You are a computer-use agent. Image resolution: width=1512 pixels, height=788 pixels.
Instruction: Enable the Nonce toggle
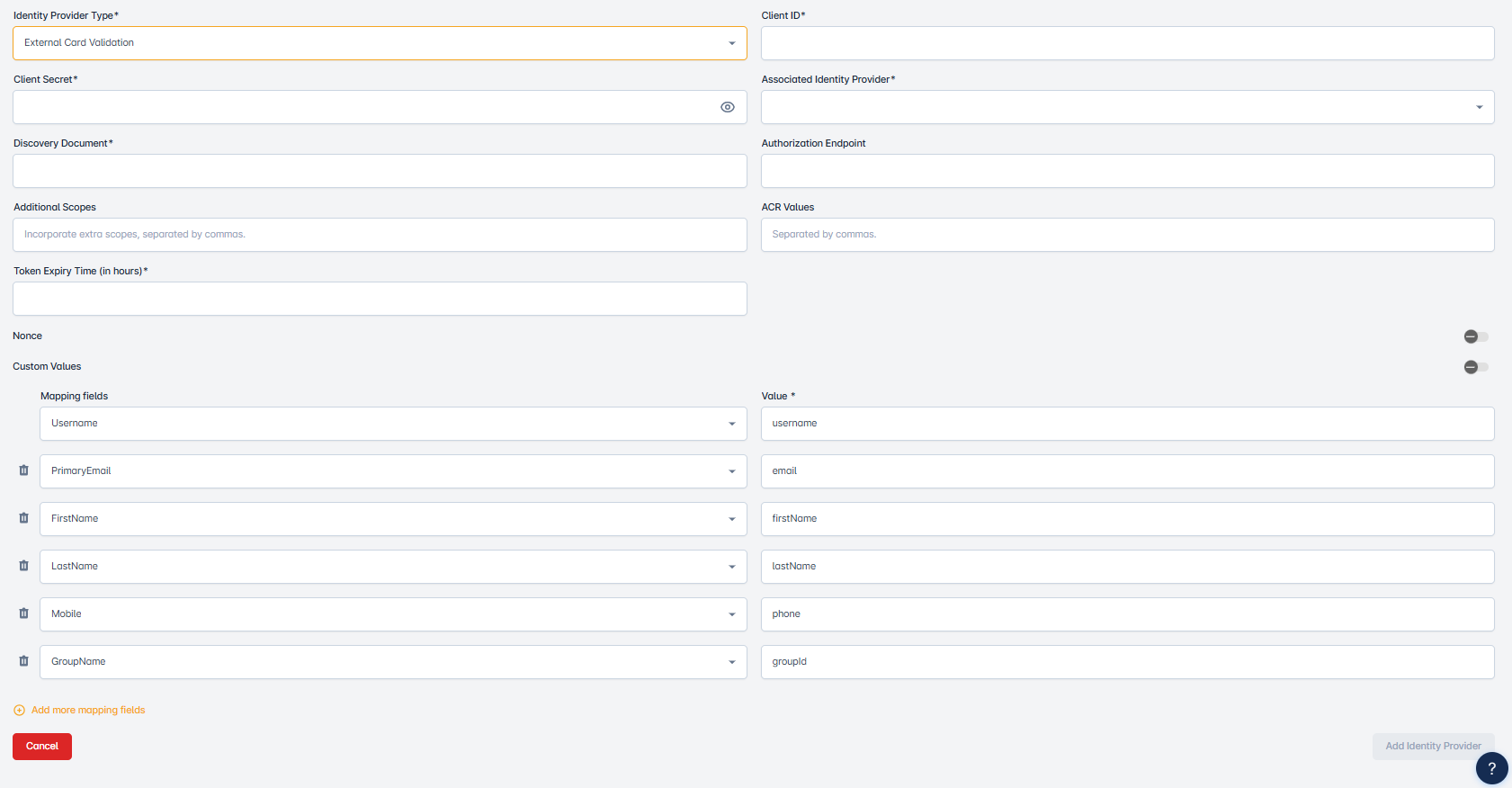(1475, 336)
